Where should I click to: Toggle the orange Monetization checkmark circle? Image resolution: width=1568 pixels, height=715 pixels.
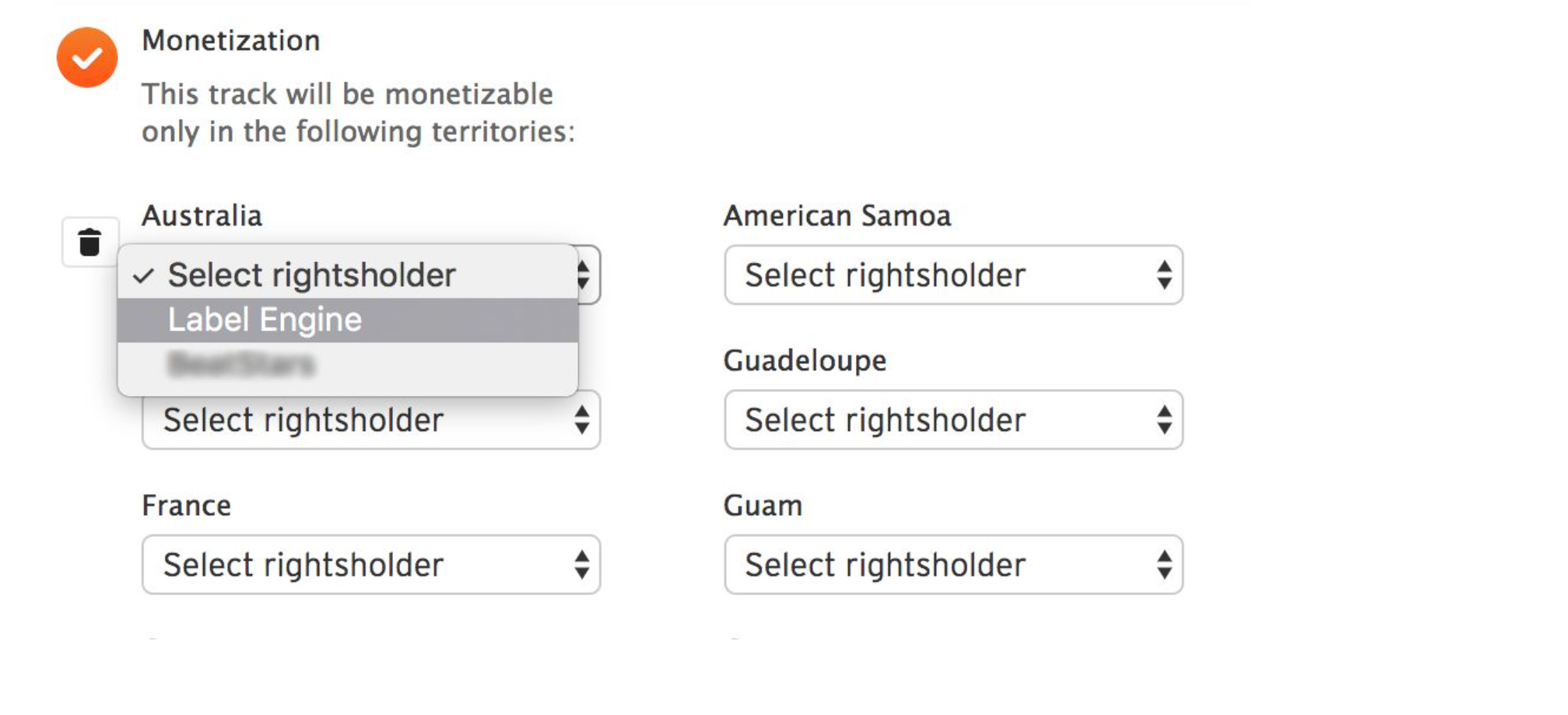coord(87,58)
